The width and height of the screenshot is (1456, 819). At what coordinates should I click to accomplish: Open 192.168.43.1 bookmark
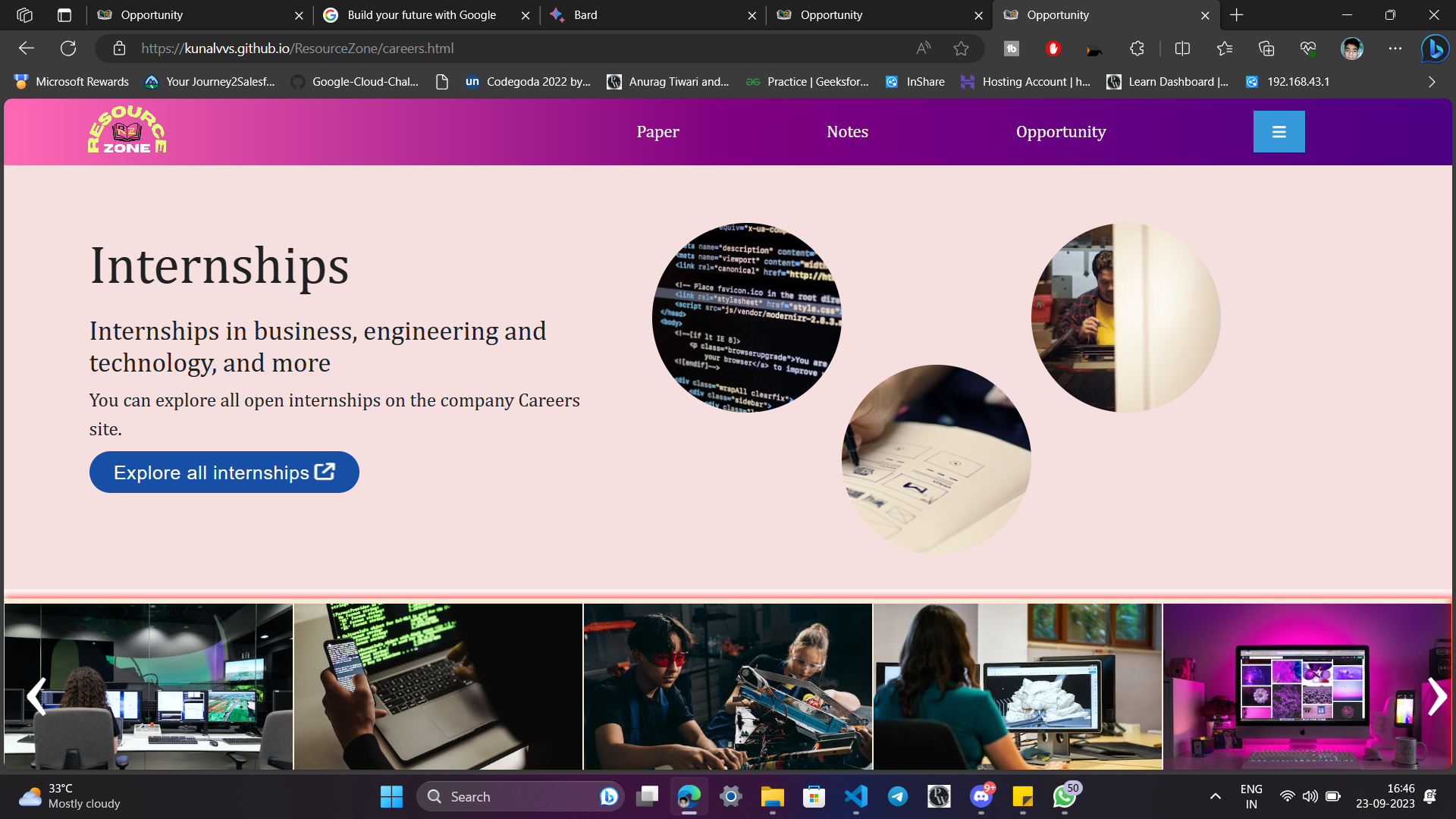pyautogui.click(x=1288, y=82)
